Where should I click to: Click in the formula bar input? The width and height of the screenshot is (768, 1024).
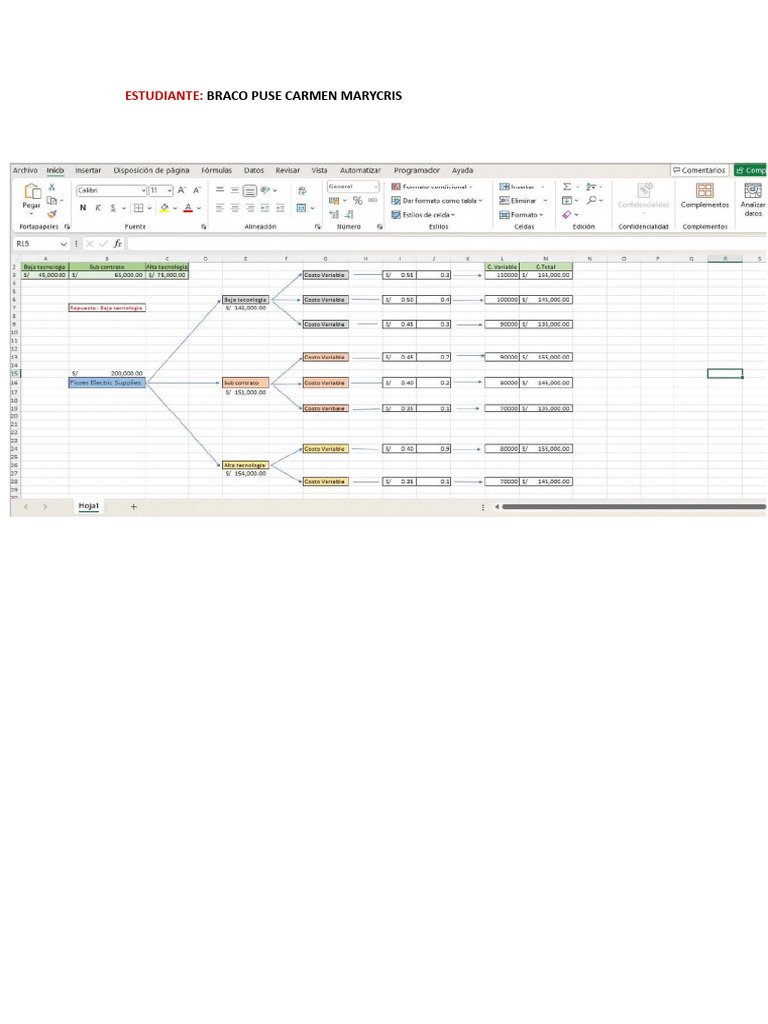pos(447,244)
